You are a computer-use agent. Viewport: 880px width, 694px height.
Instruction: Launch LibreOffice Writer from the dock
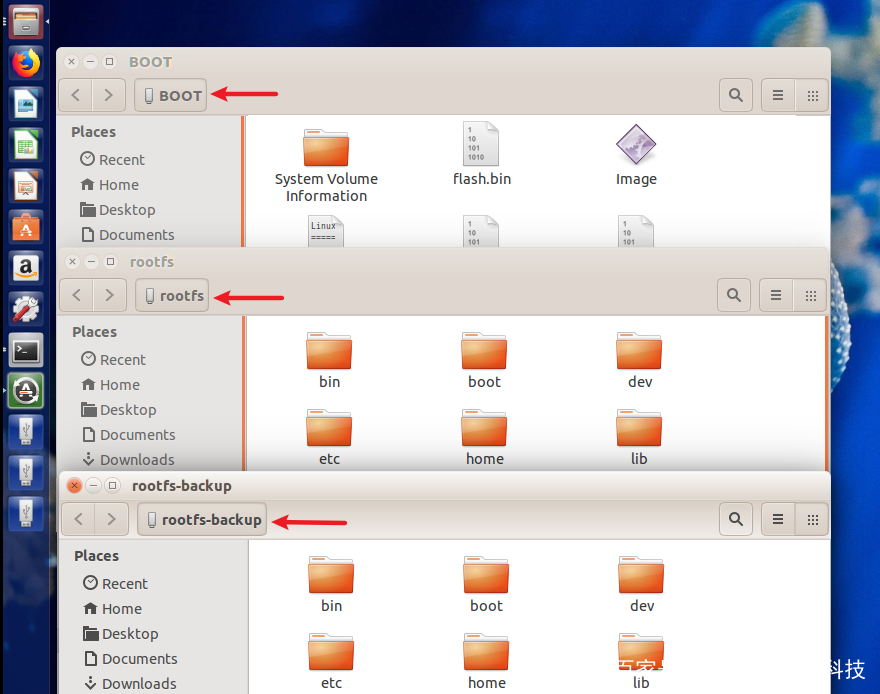point(26,104)
